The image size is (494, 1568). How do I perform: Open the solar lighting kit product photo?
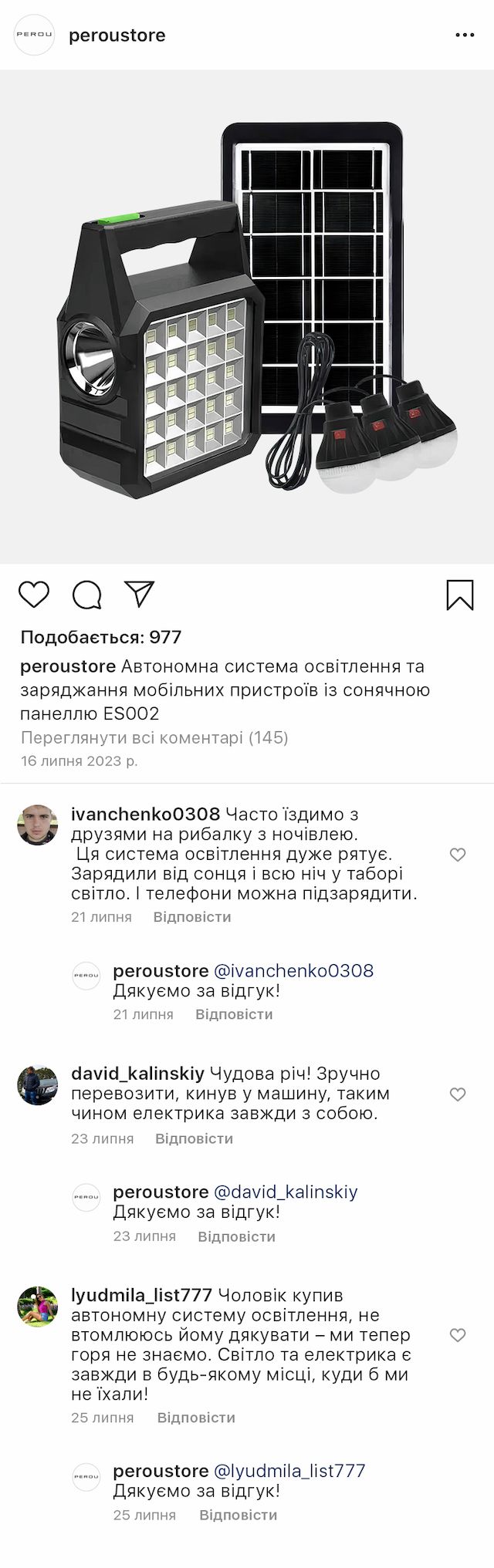247,317
